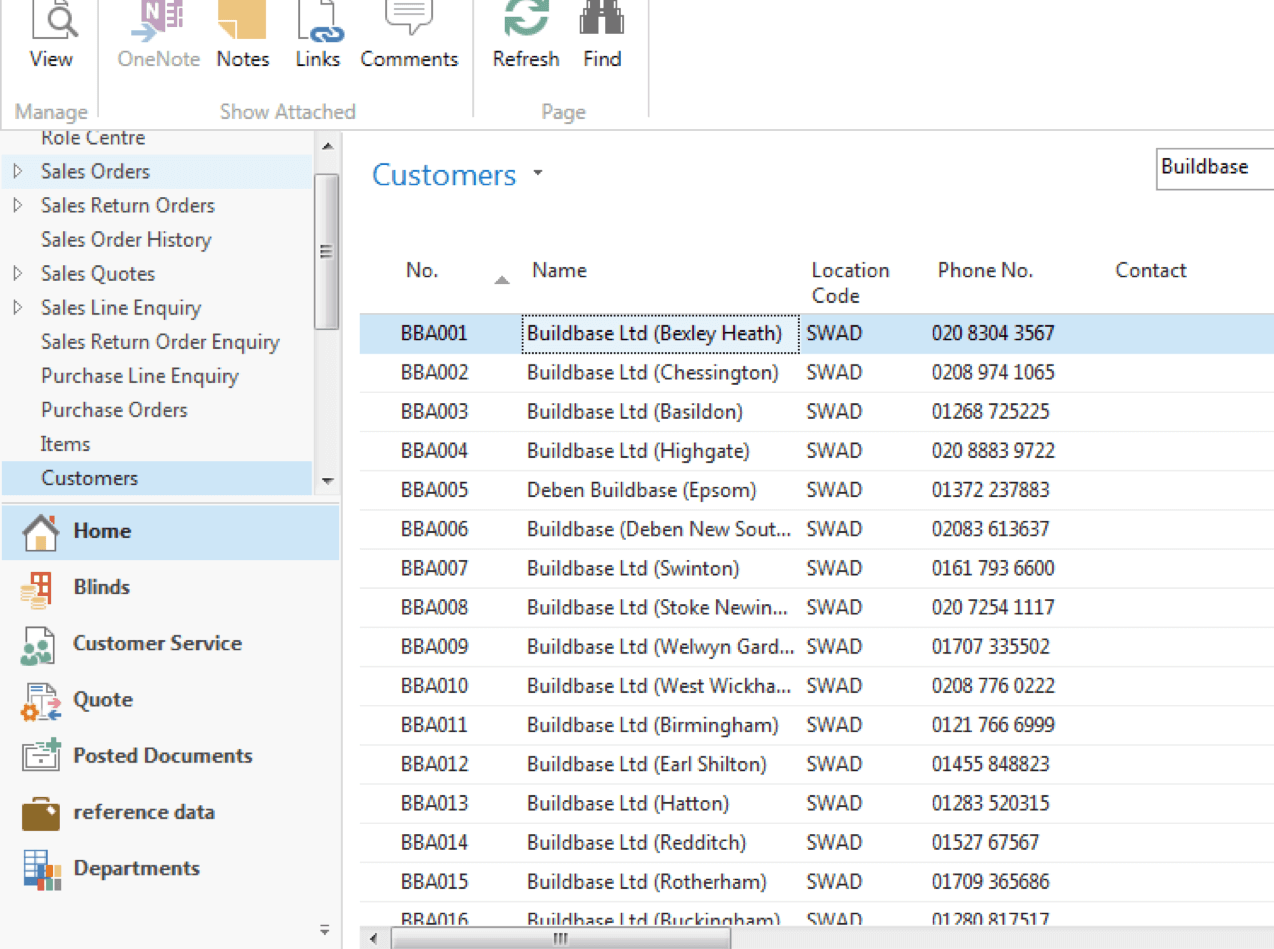Click customer number BBA006
This screenshot has height=949, width=1274.
[434, 529]
